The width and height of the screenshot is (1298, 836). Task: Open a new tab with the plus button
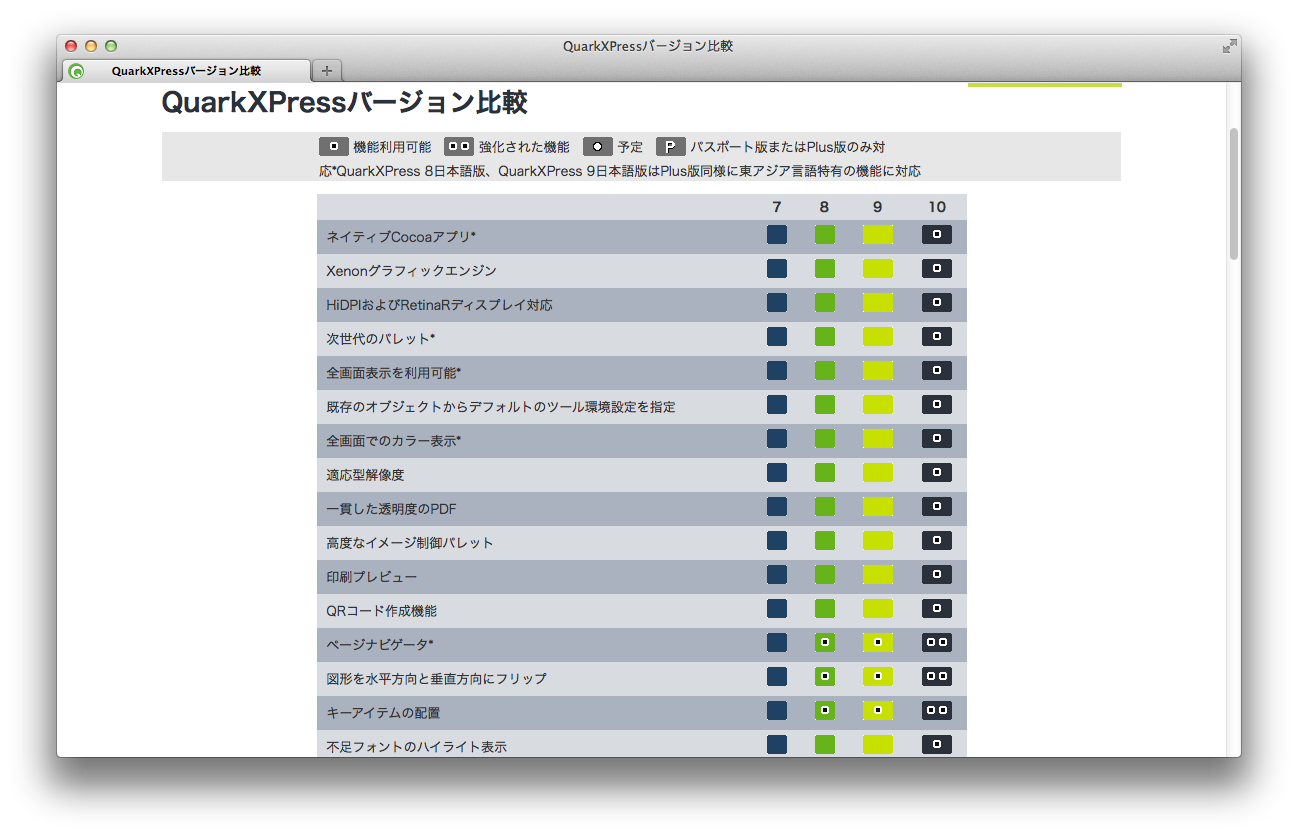coord(326,70)
